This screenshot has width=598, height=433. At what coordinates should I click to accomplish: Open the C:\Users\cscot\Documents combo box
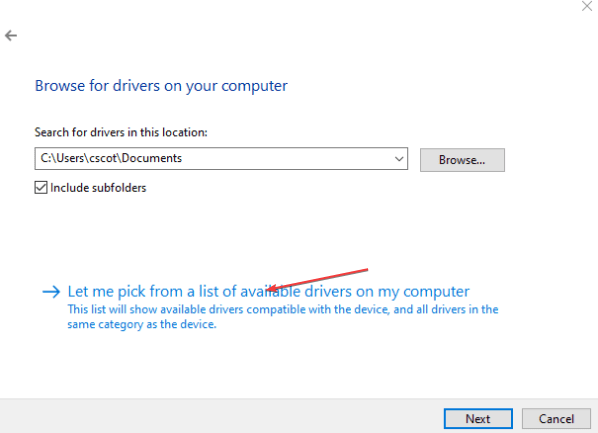point(221,159)
